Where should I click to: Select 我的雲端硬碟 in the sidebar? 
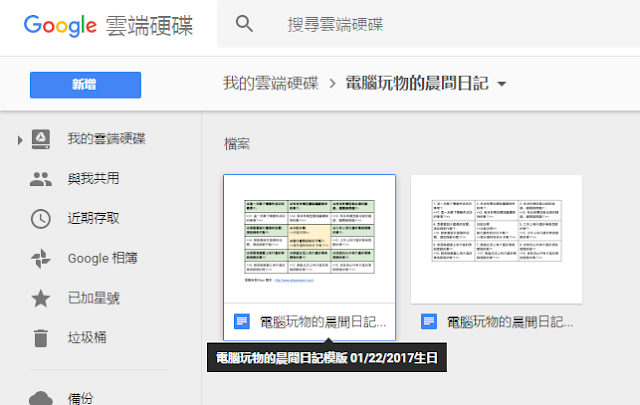[107, 139]
